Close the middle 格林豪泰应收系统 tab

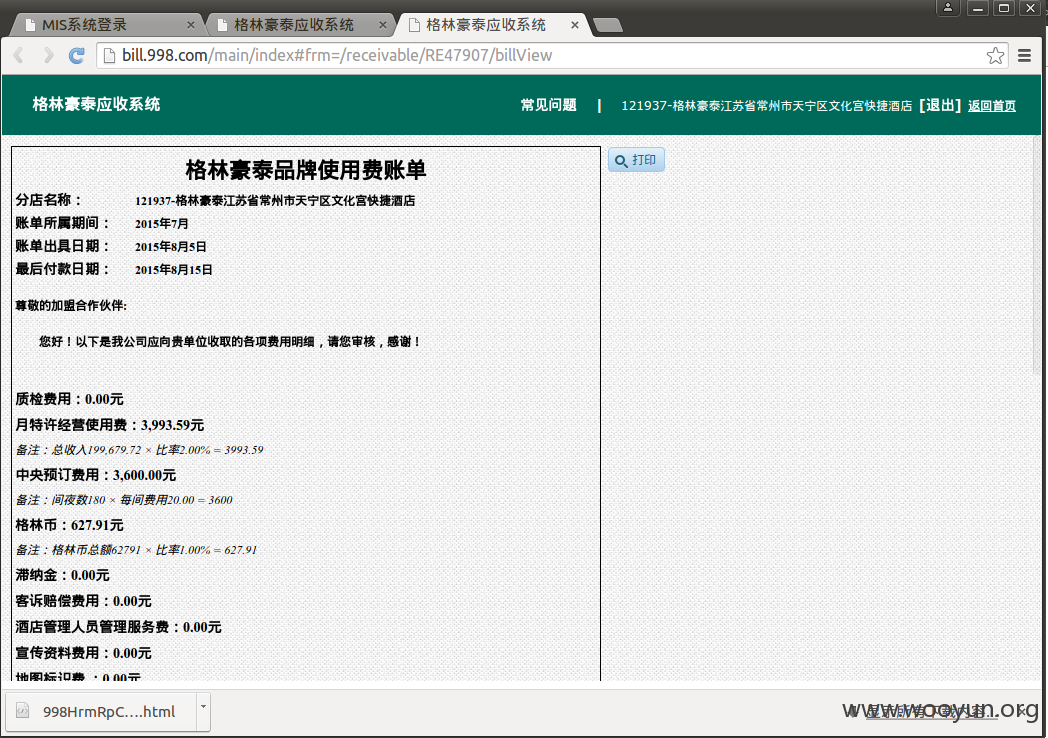[x=382, y=25]
